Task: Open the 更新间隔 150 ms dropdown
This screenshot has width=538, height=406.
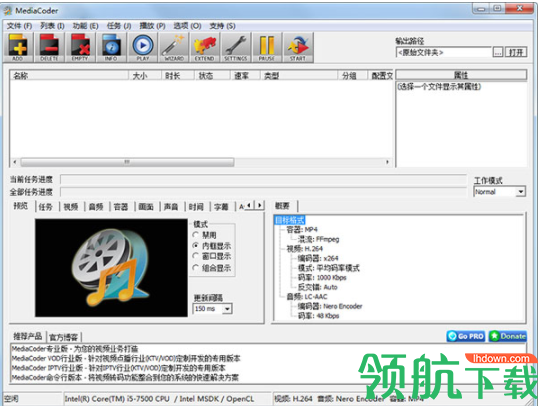Action: click(x=212, y=309)
